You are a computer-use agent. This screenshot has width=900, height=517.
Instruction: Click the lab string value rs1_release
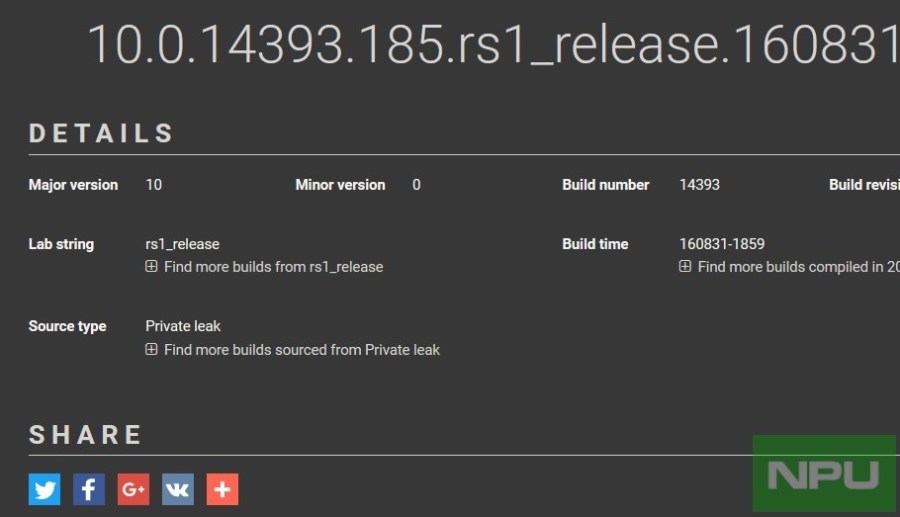(x=182, y=244)
